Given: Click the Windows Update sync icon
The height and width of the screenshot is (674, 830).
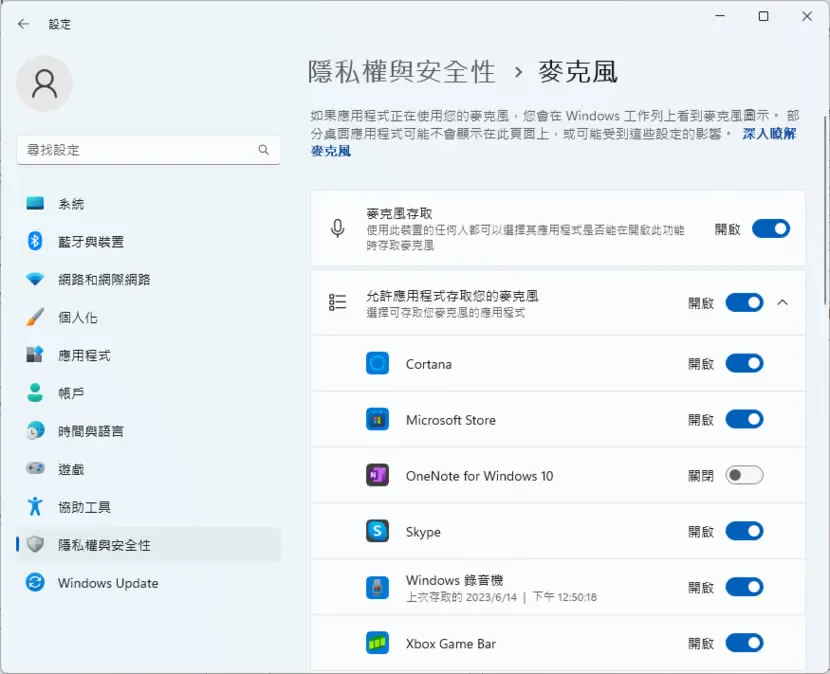Looking at the screenshot, I should coord(35,583).
